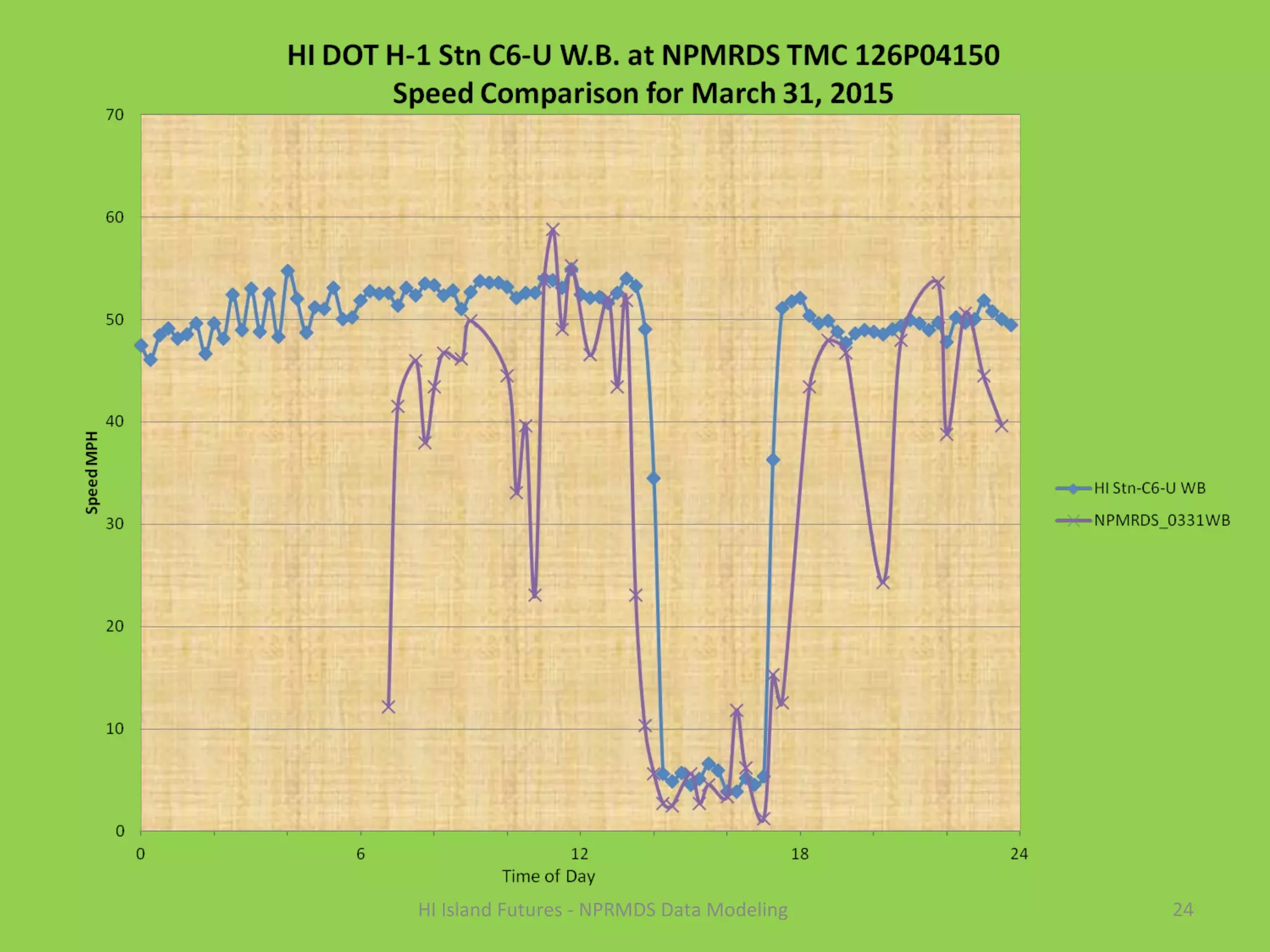The image size is (1270, 952).
Task: Click the blue diamond legend marker
Action: [x=1073, y=488]
